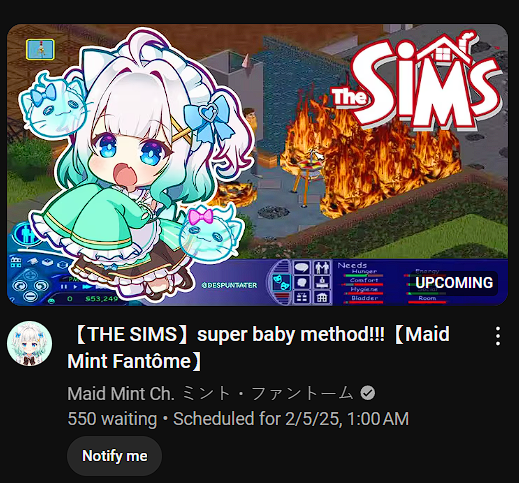Image resolution: width=519 pixels, height=483 pixels.
Task: Click the verified checkmark badge
Action: 367,393
